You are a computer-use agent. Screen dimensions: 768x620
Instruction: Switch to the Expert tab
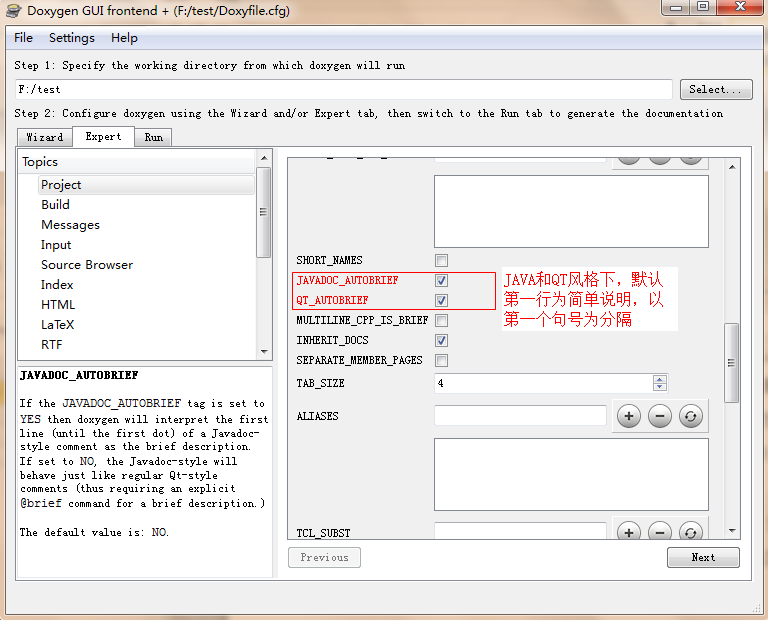click(x=103, y=136)
